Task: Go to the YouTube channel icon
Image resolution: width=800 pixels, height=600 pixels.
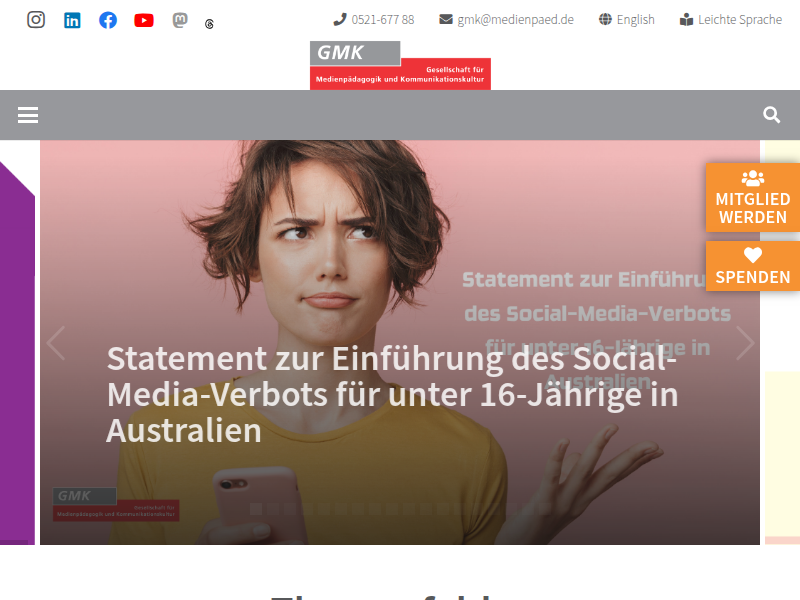Action: coord(144,20)
